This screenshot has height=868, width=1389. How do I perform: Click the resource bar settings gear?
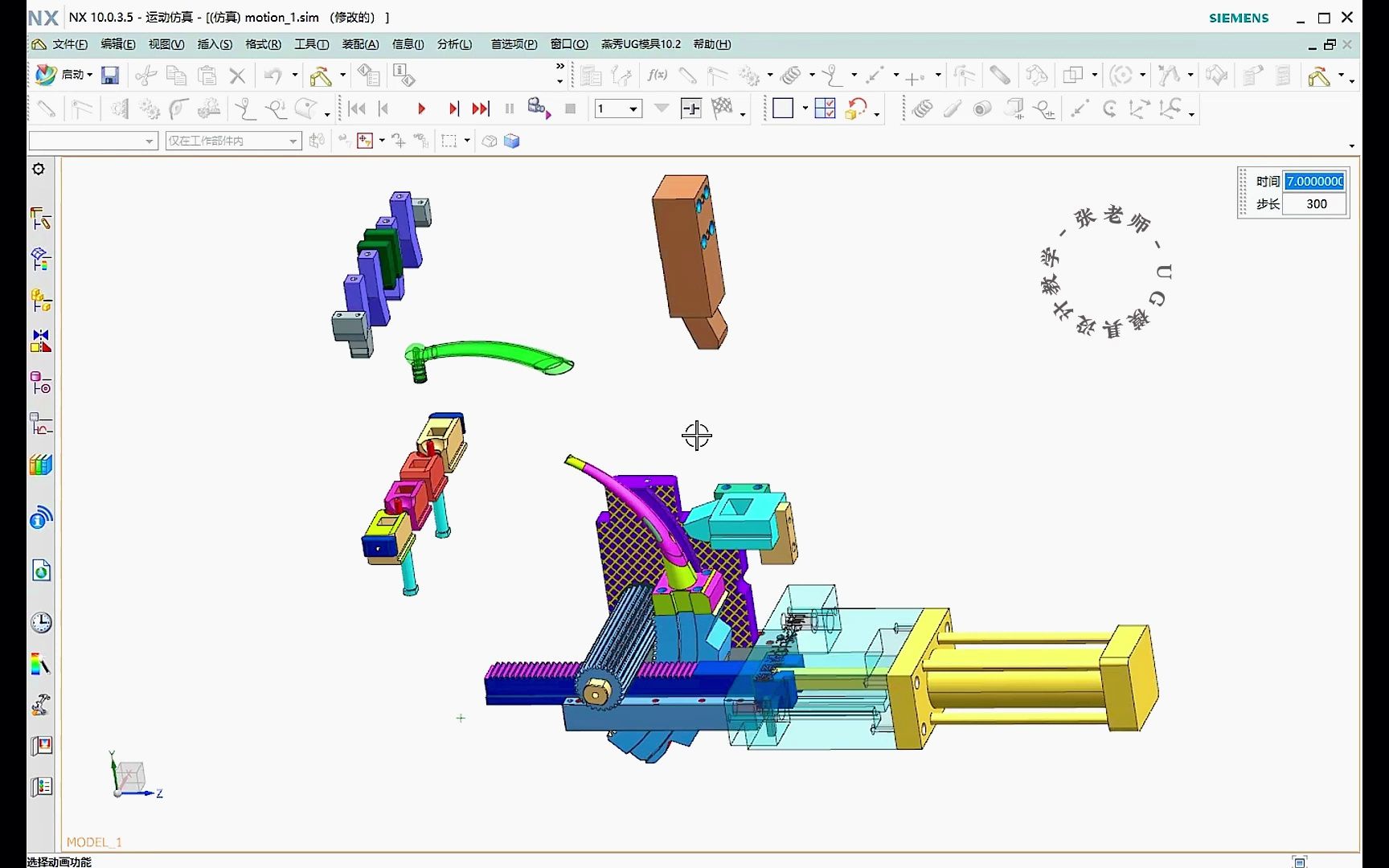[38, 169]
